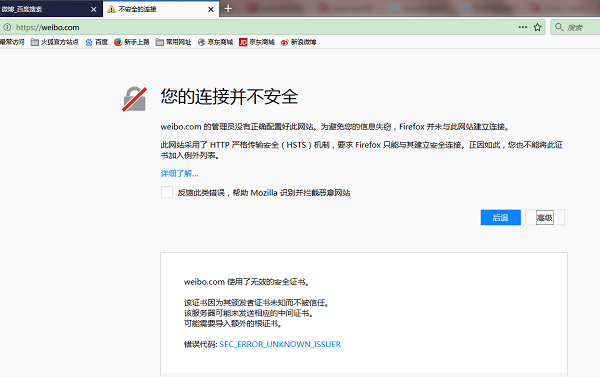Open the 京东商城 bookmark with red JD icon

tap(257, 42)
